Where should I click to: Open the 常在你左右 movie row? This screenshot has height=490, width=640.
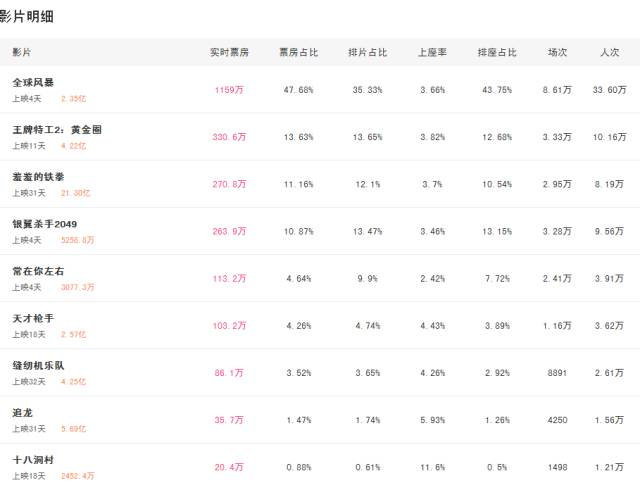pyautogui.click(x=39, y=270)
